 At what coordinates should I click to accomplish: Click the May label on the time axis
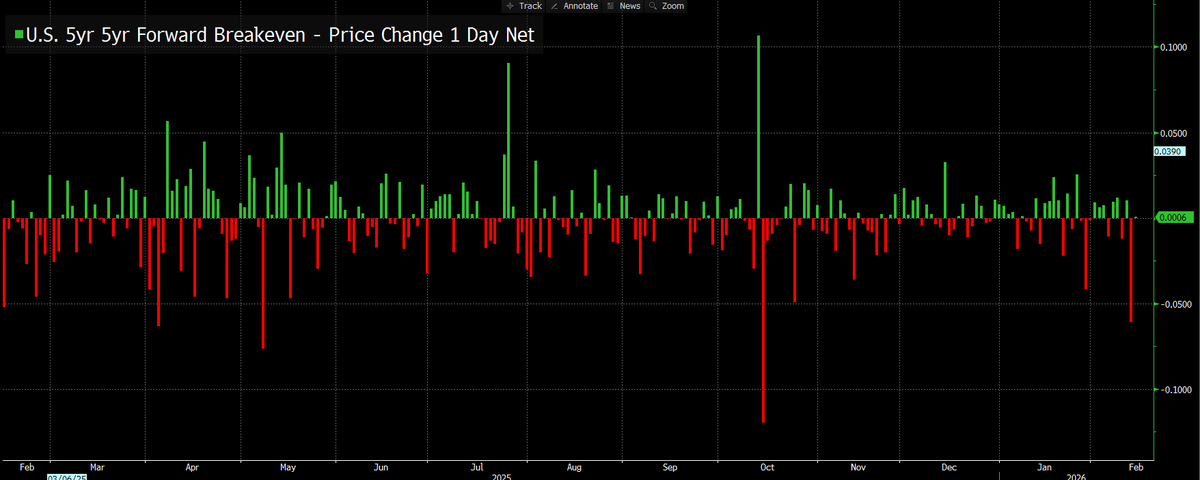(287, 467)
